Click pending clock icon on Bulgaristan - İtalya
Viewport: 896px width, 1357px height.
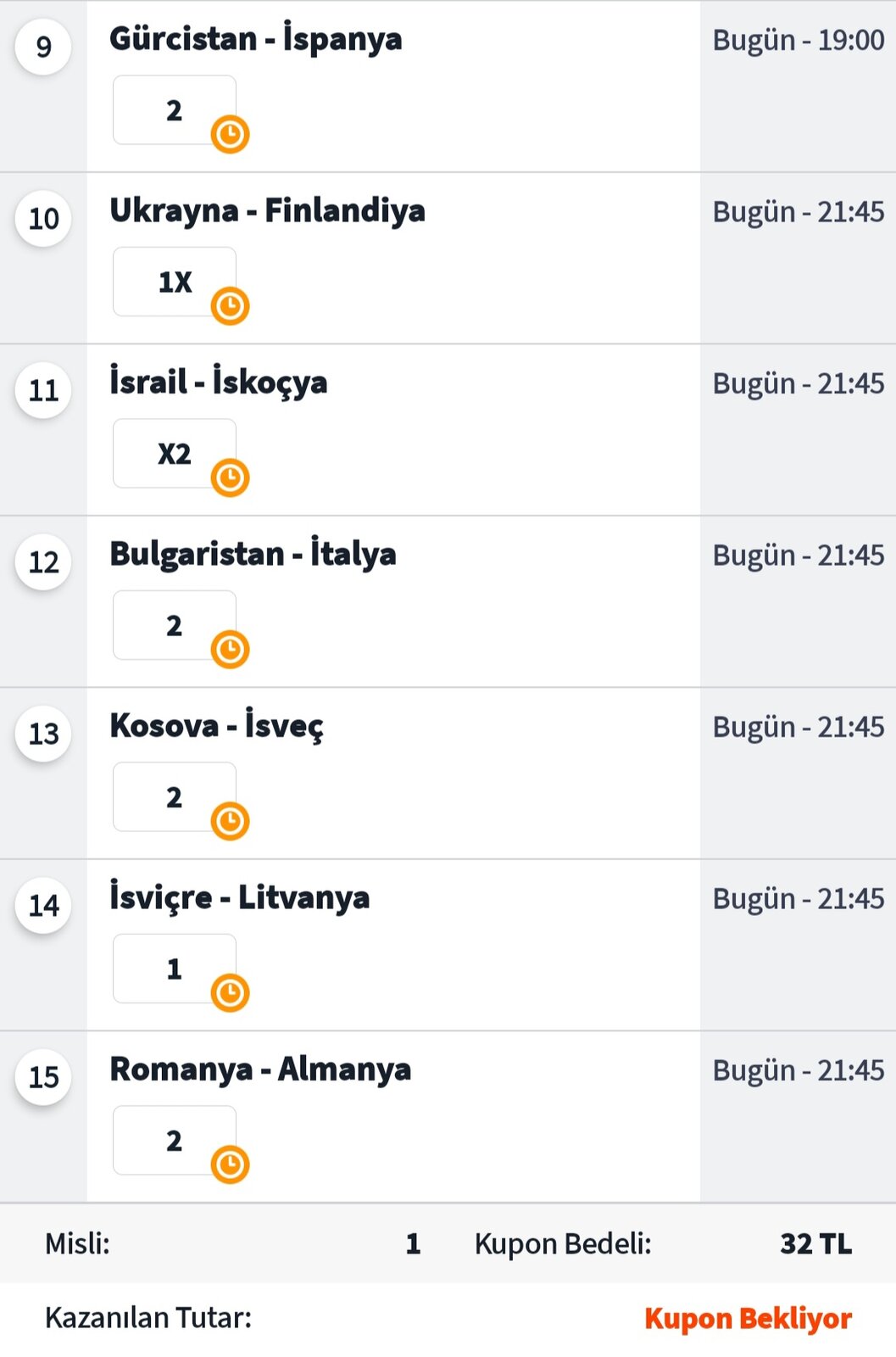230,650
